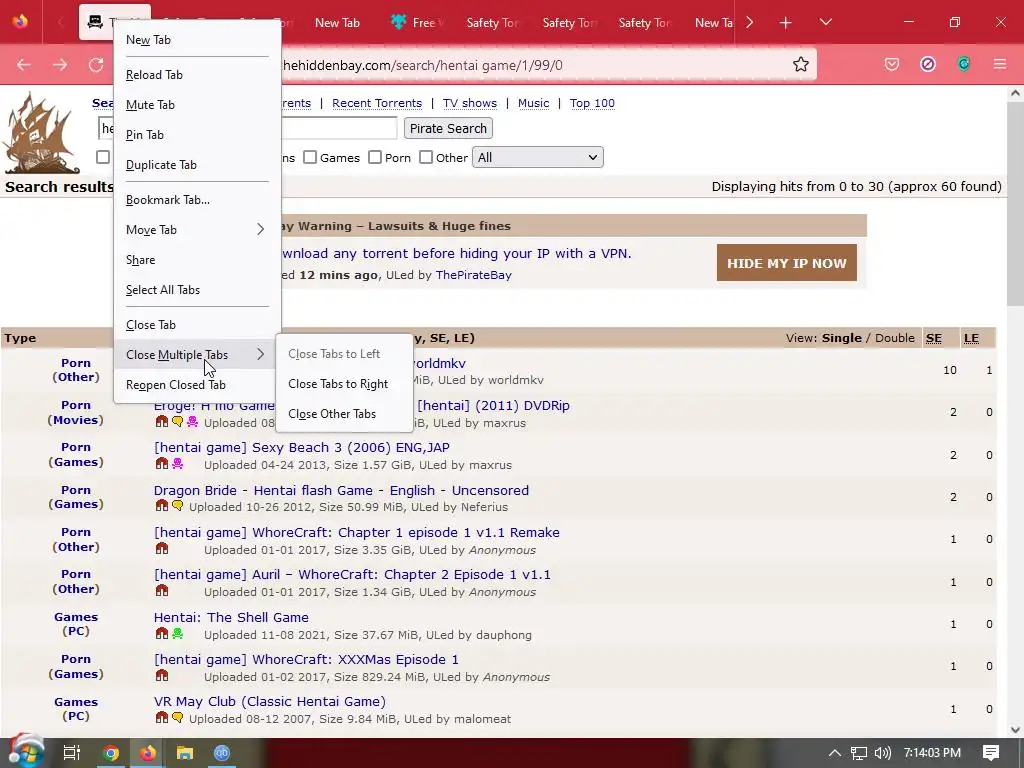
Task: Click the page vertical scrollbar thumb
Action: click(1015, 202)
